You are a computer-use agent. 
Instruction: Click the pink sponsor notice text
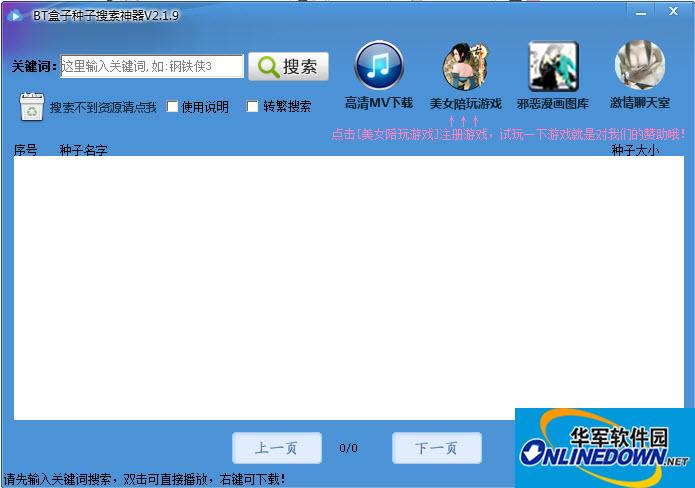click(508, 134)
